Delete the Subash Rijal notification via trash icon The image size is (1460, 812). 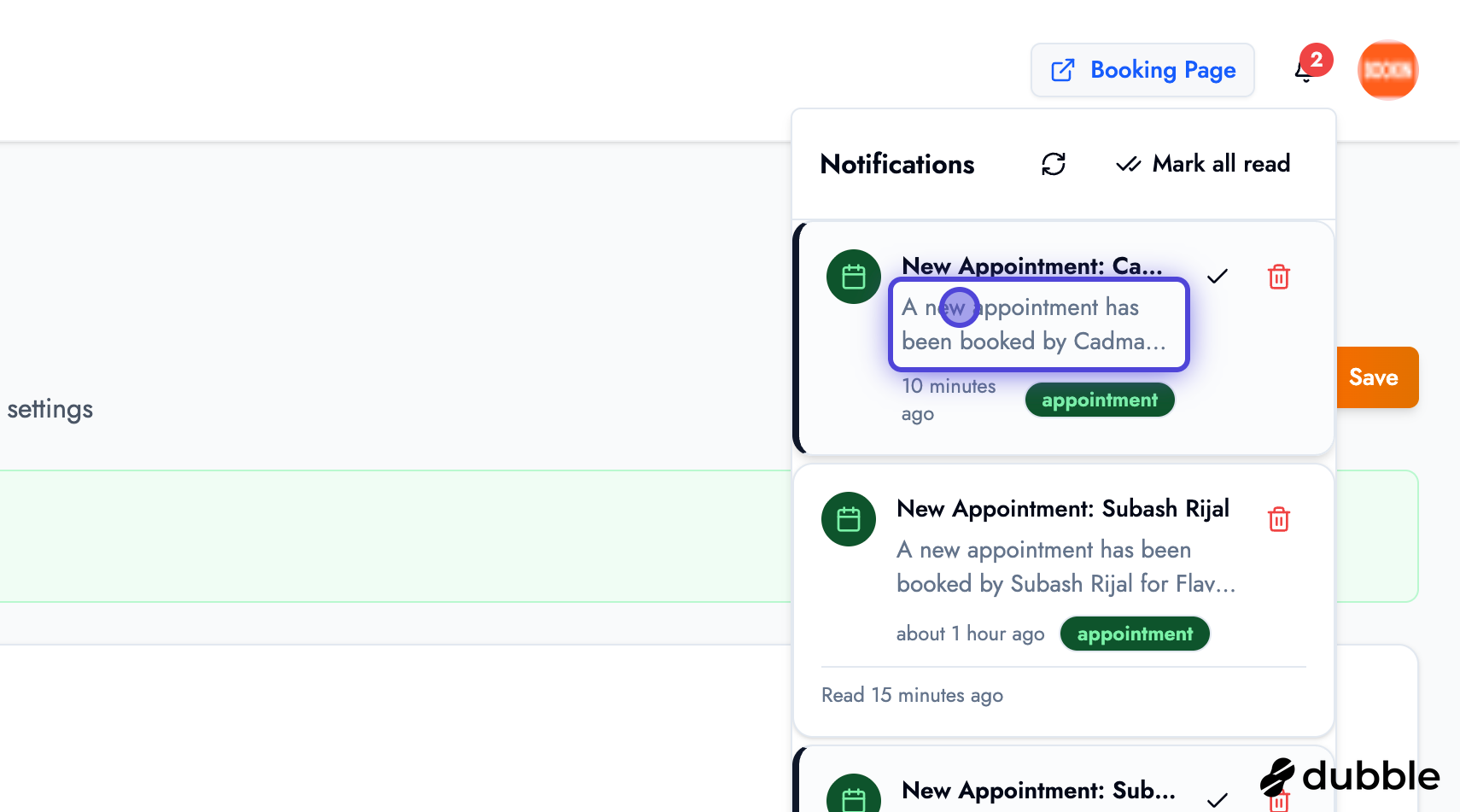click(1278, 518)
